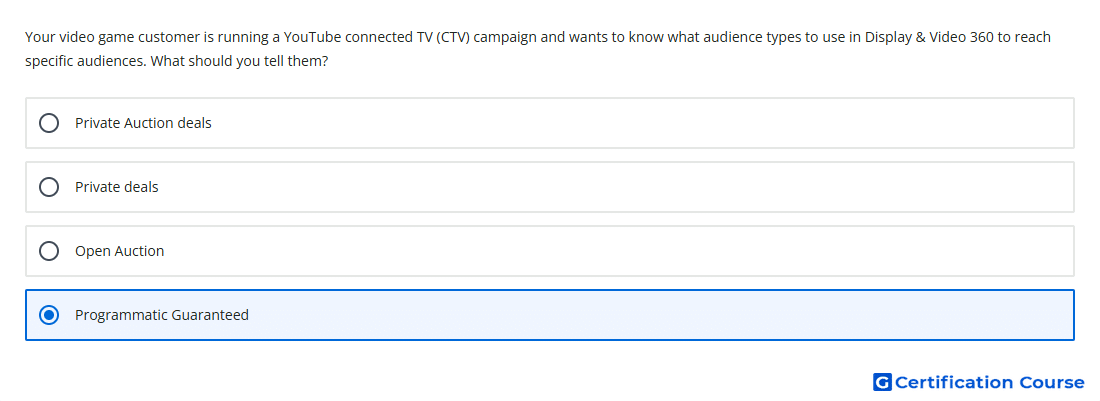The image size is (1100, 401).
Task: Click "What should you tell them?" sentence
Action: [239, 62]
